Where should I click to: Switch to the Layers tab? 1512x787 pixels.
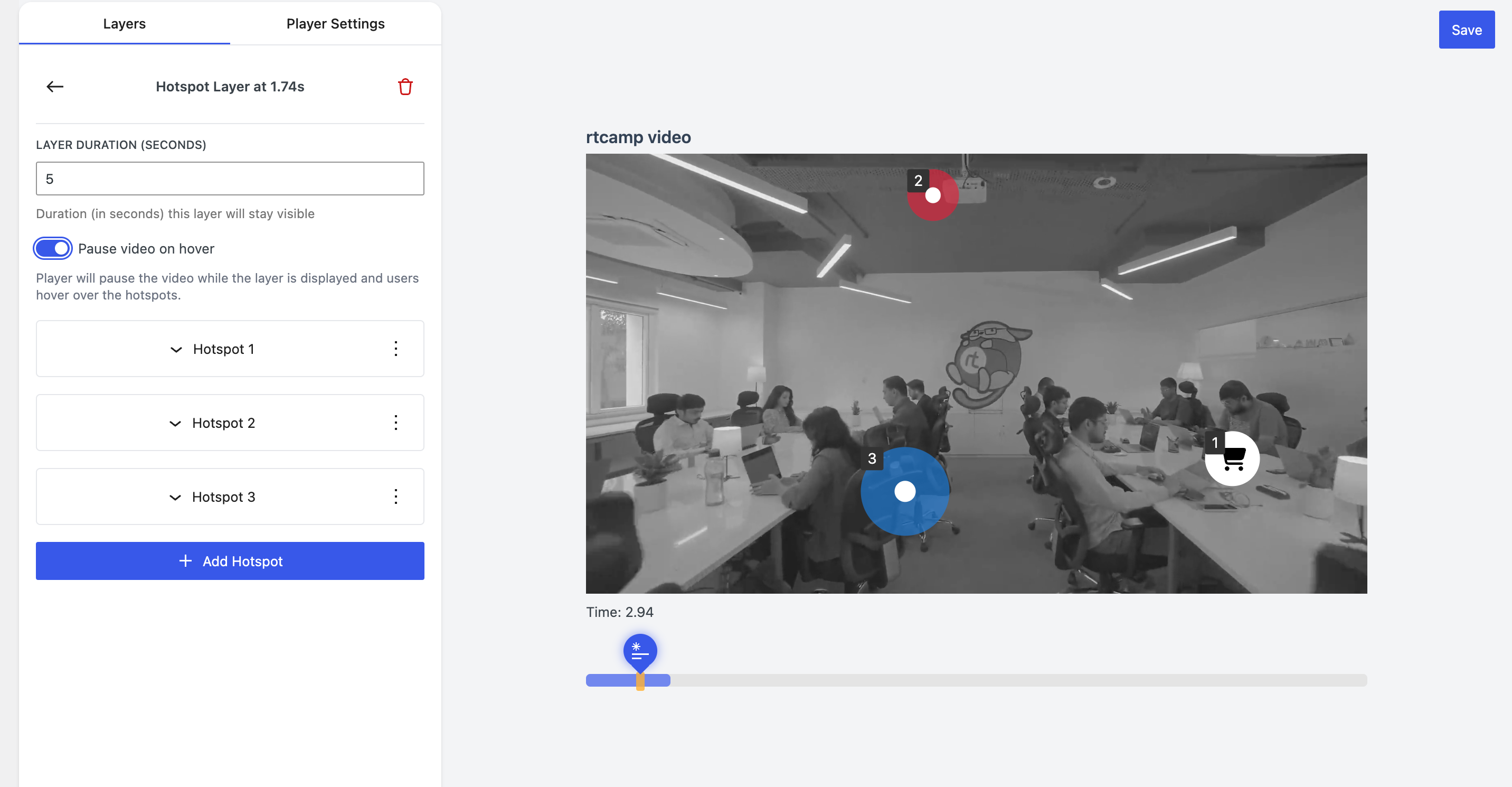124,23
